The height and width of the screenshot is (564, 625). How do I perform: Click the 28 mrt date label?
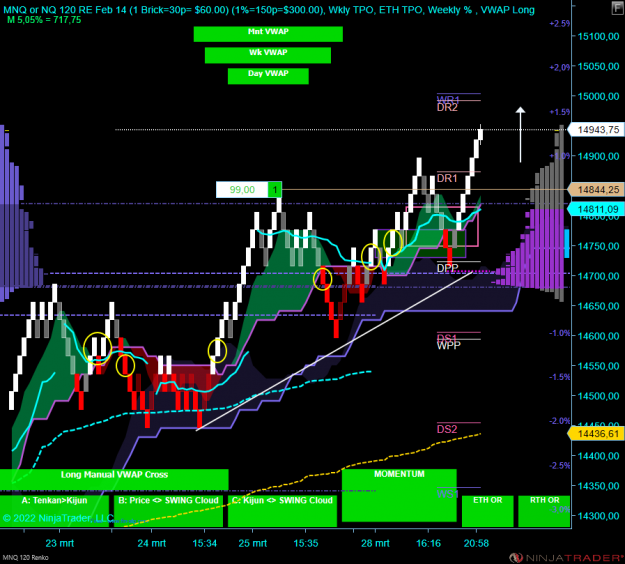(x=375, y=543)
